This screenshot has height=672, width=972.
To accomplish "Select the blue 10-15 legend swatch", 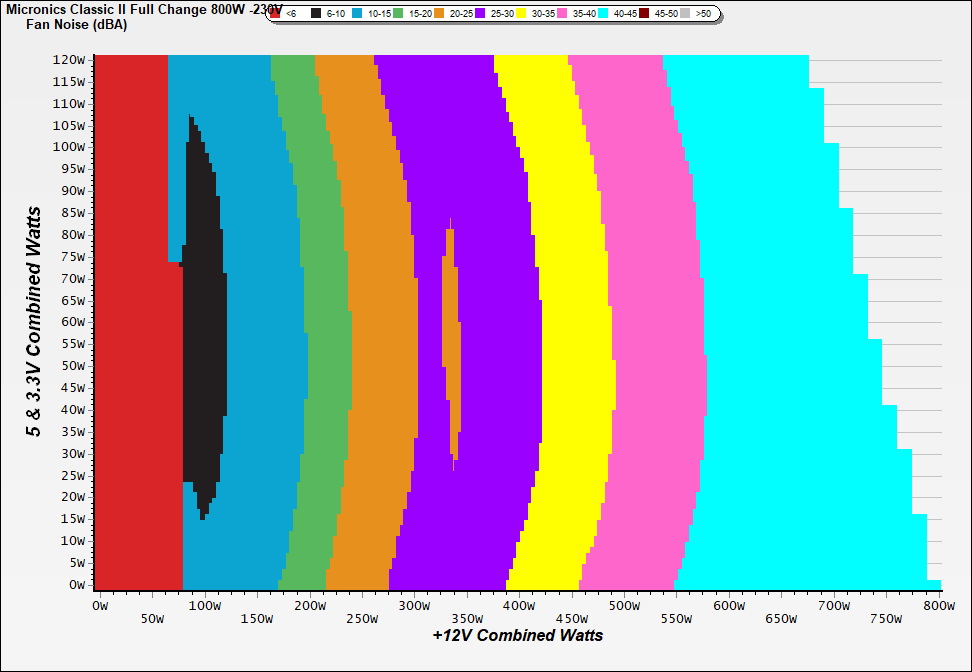I will [x=357, y=14].
